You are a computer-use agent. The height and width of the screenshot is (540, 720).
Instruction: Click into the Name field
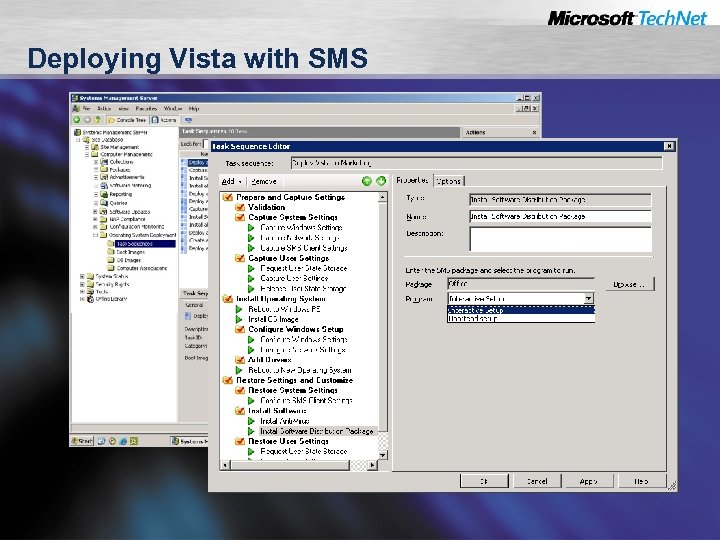(560, 216)
